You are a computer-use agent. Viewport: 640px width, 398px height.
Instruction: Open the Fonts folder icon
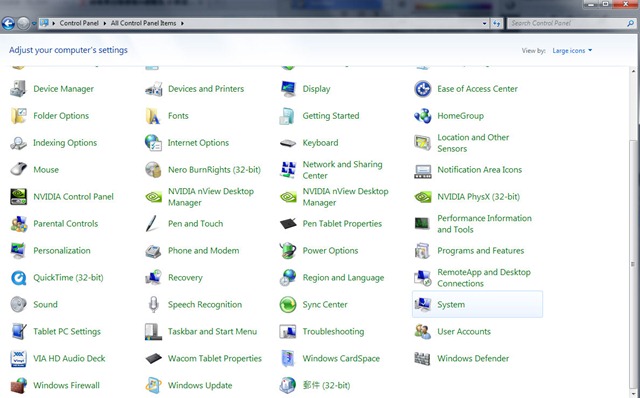pos(153,116)
